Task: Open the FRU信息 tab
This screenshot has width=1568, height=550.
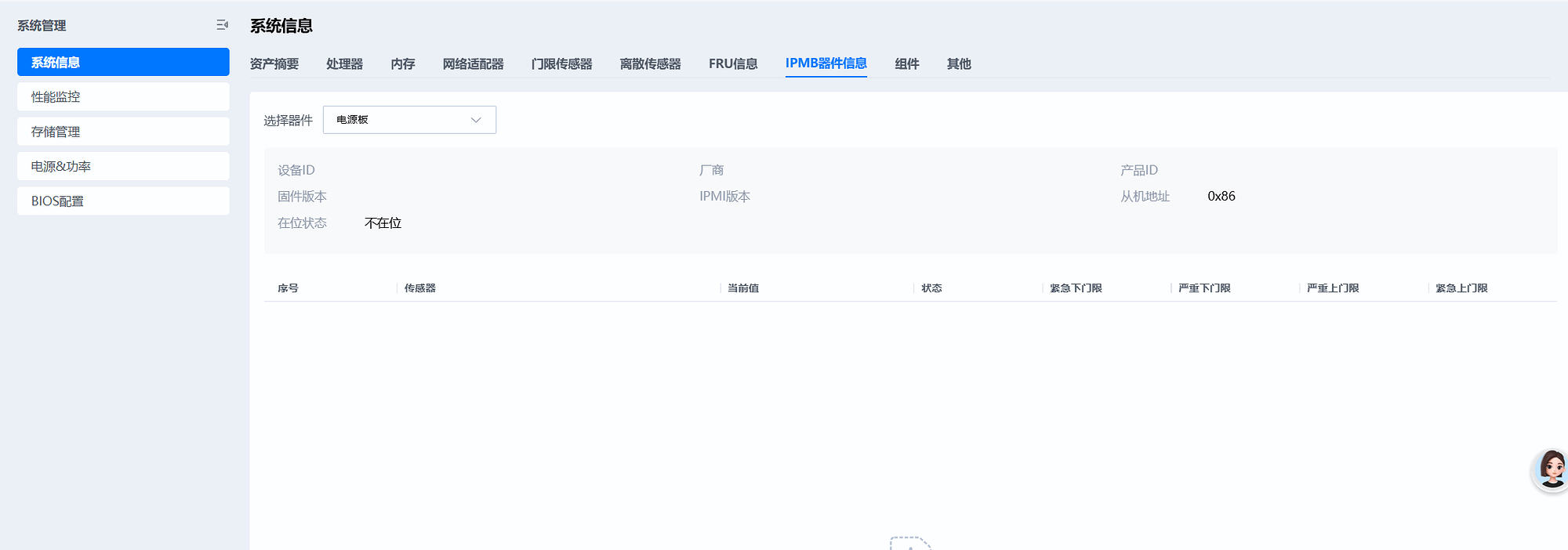Action: point(733,64)
